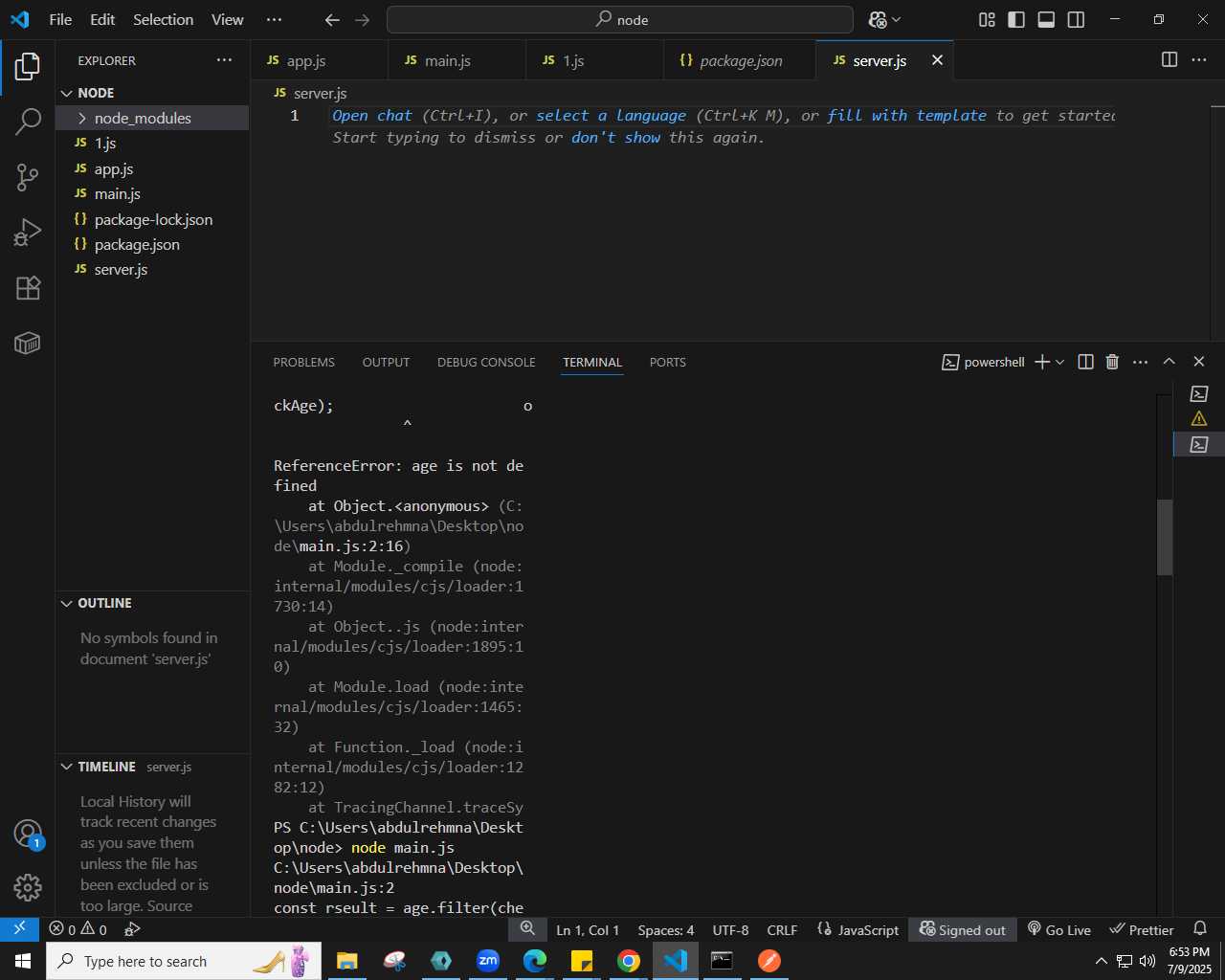The image size is (1225, 980).
Task: Select the terminal with warning icon
Action: 1199,418
